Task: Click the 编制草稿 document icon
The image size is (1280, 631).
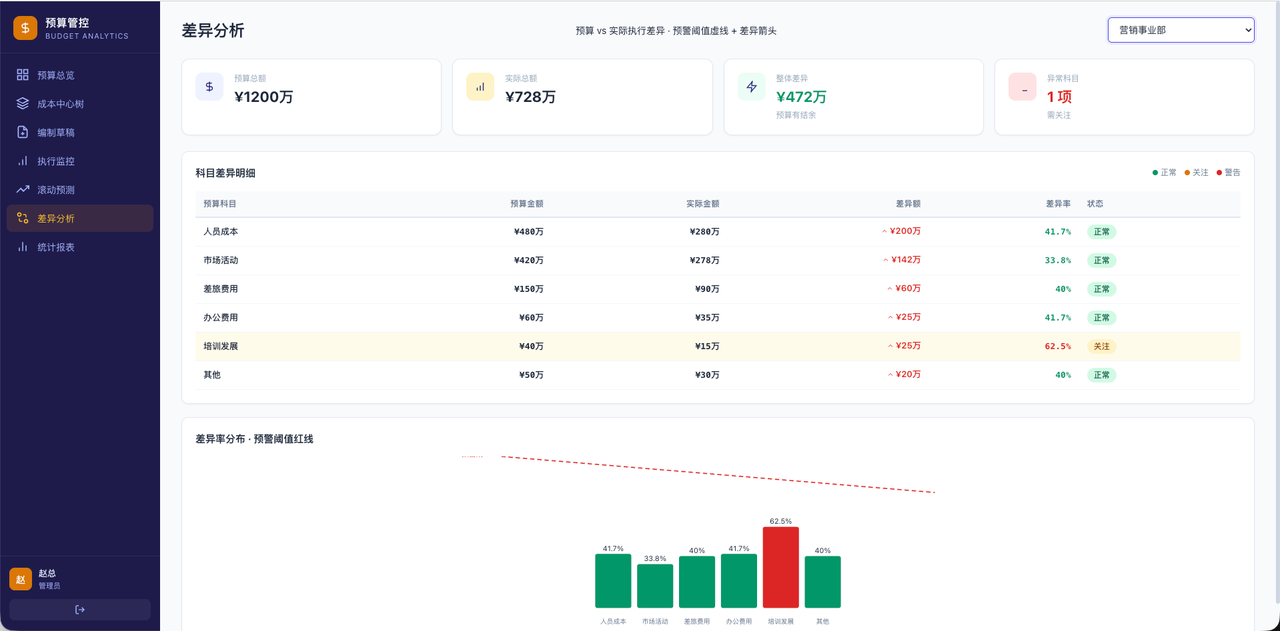Action: point(23,132)
